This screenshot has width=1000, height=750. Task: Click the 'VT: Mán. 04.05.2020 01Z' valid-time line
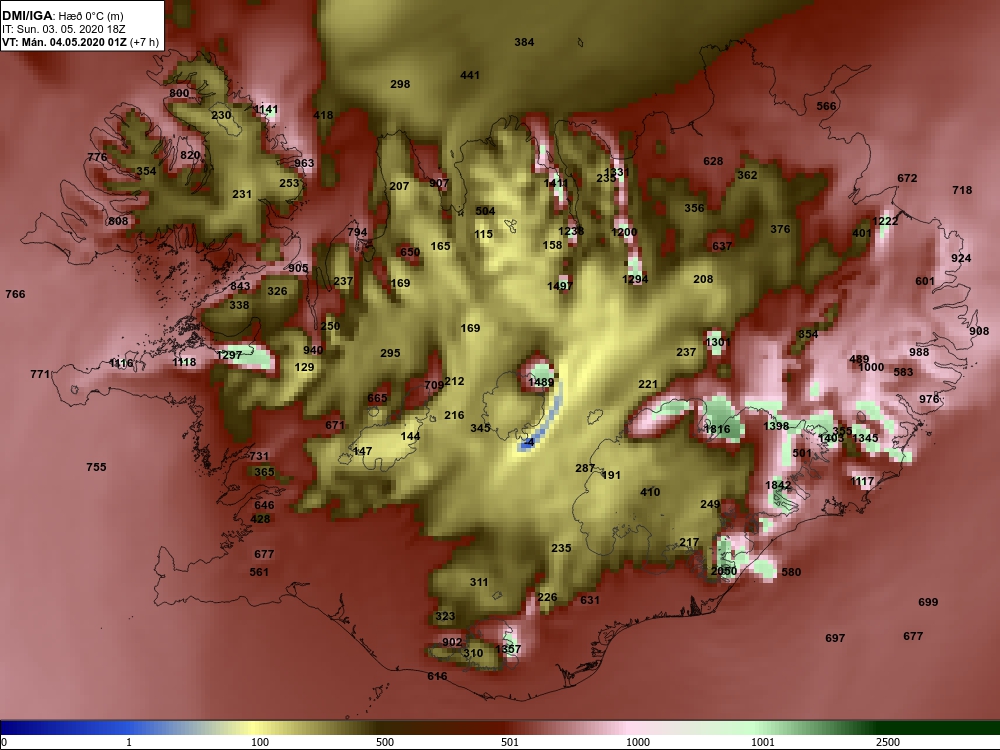coord(66,42)
